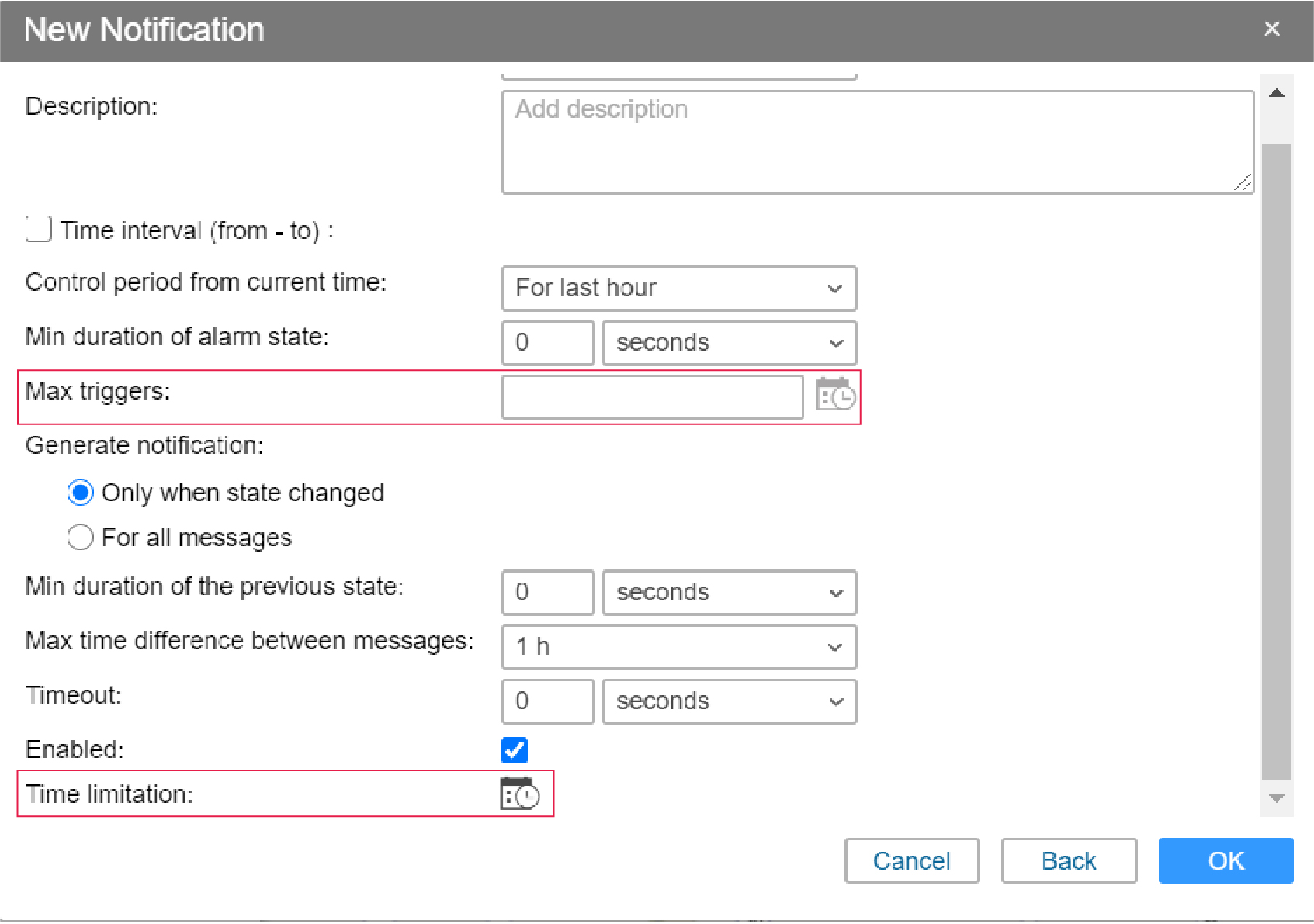
Task: Expand Control period from current time dropdown
Action: [678, 289]
